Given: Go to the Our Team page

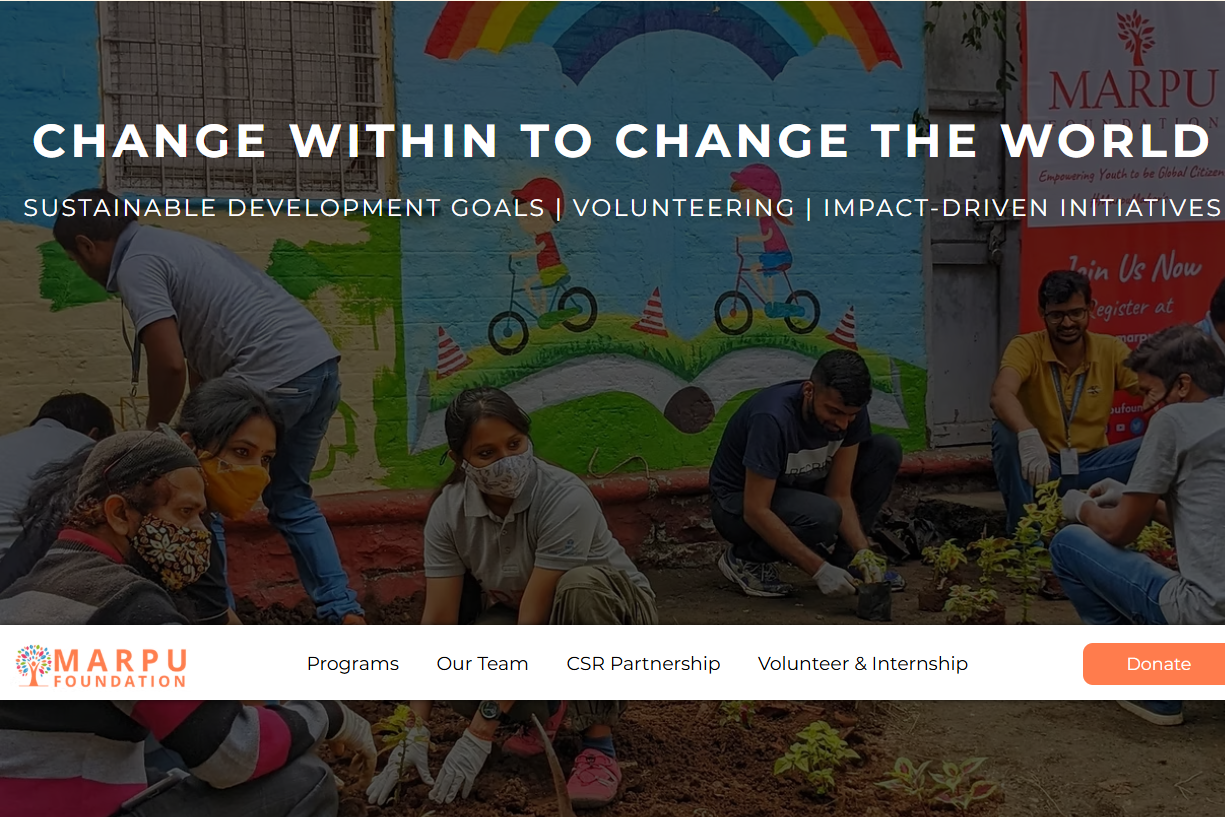Looking at the screenshot, I should point(482,664).
